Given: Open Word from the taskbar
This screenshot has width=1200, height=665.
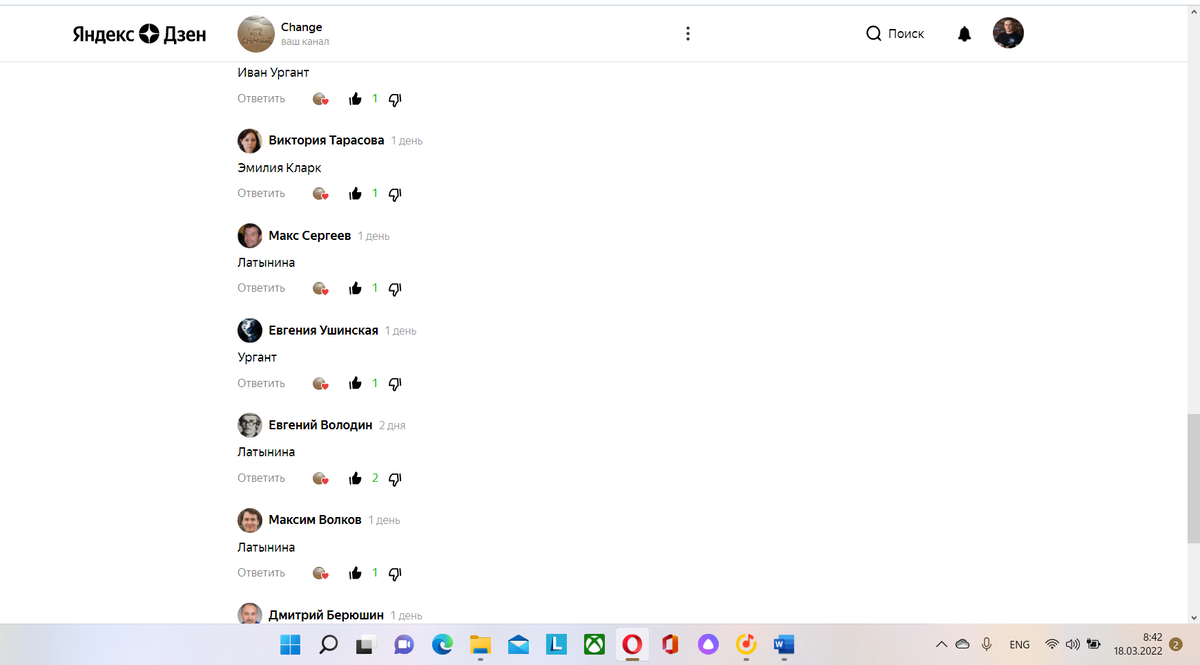Looking at the screenshot, I should (x=784, y=645).
